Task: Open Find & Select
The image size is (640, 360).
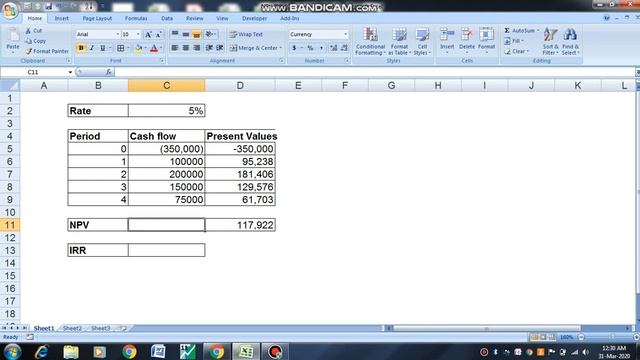Action: (570, 41)
